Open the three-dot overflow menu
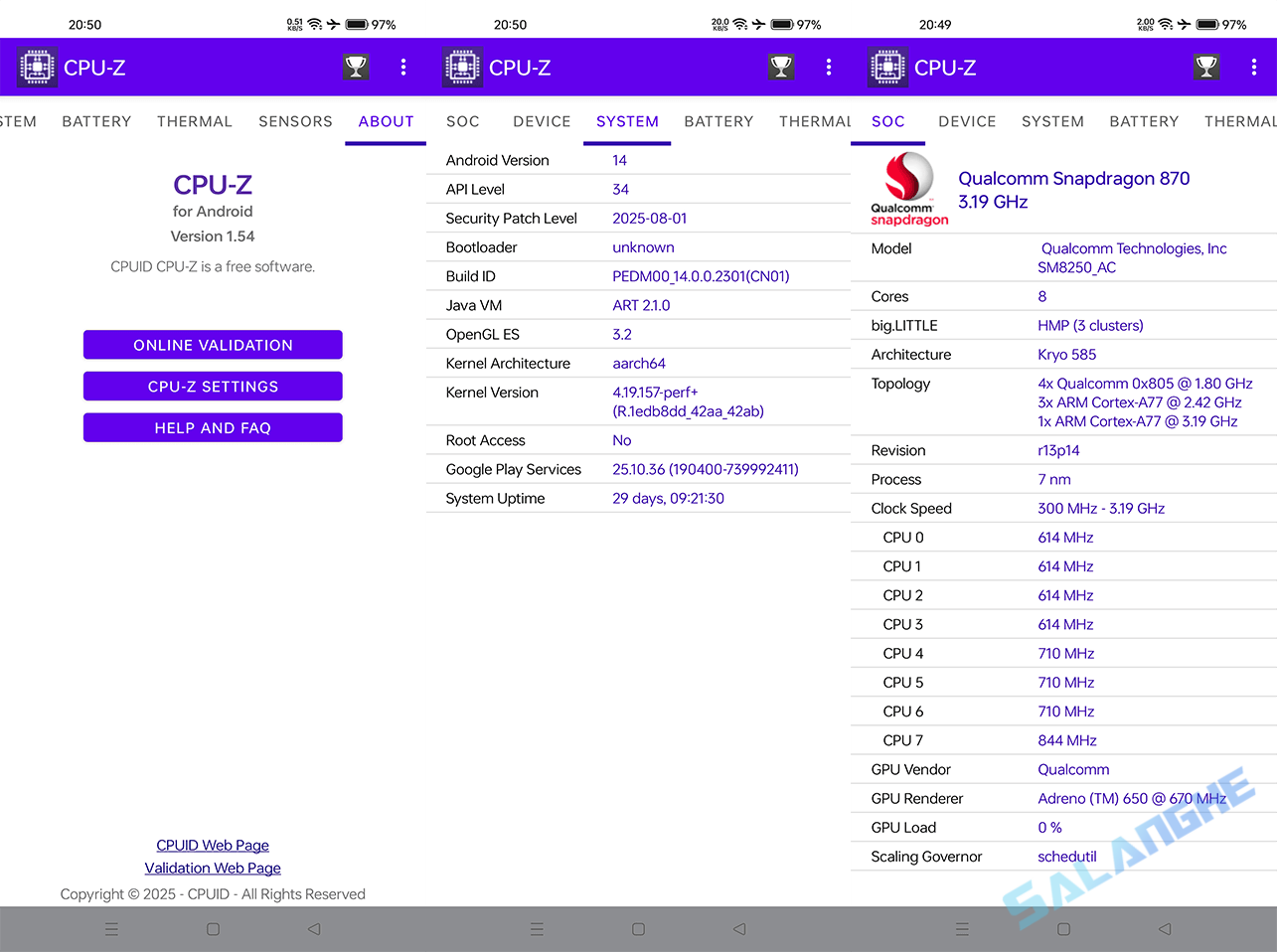This screenshot has height=952, width=1277. point(403,67)
